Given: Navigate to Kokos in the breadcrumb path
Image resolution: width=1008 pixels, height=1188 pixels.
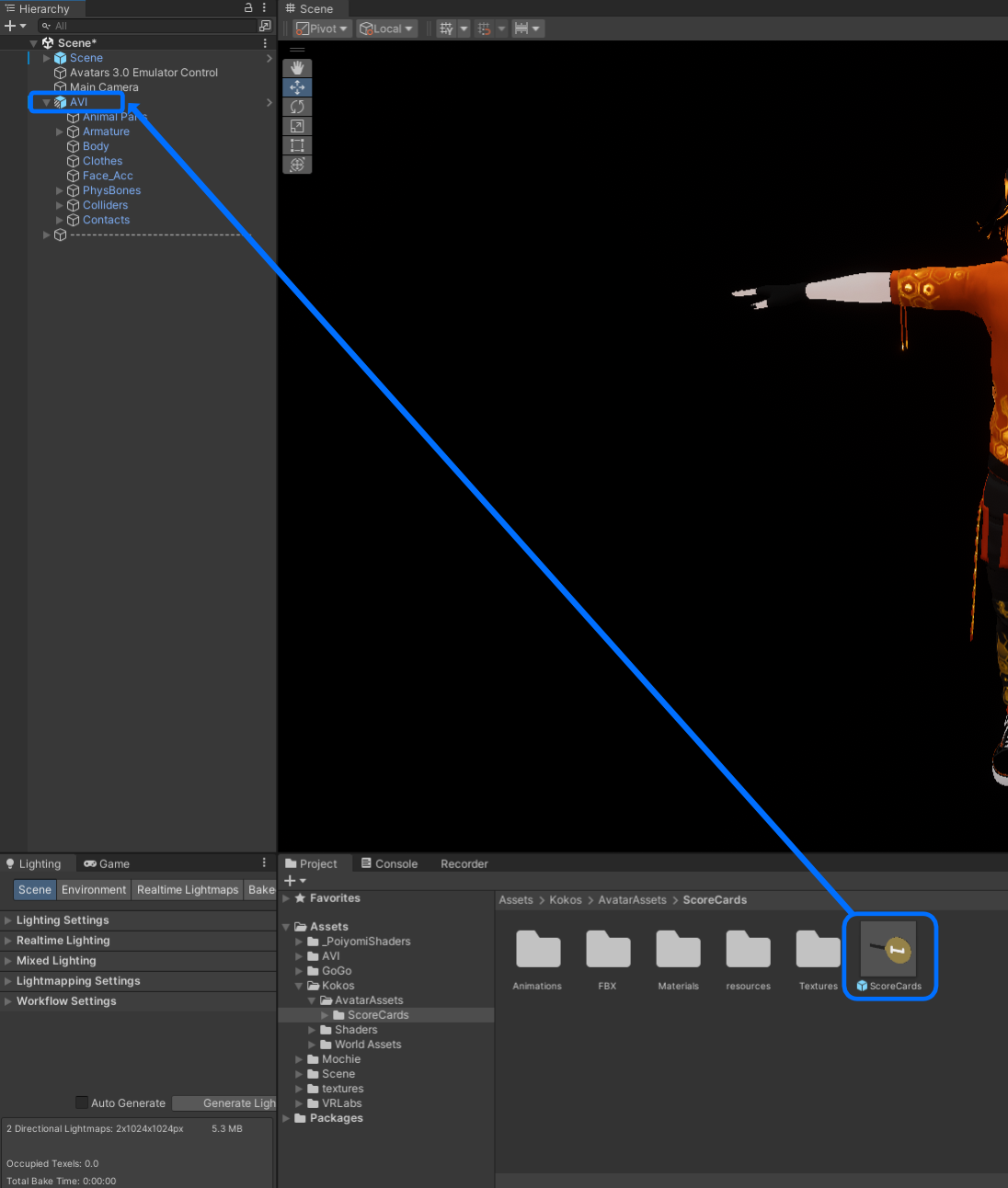Looking at the screenshot, I should pyautogui.click(x=565, y=900).
